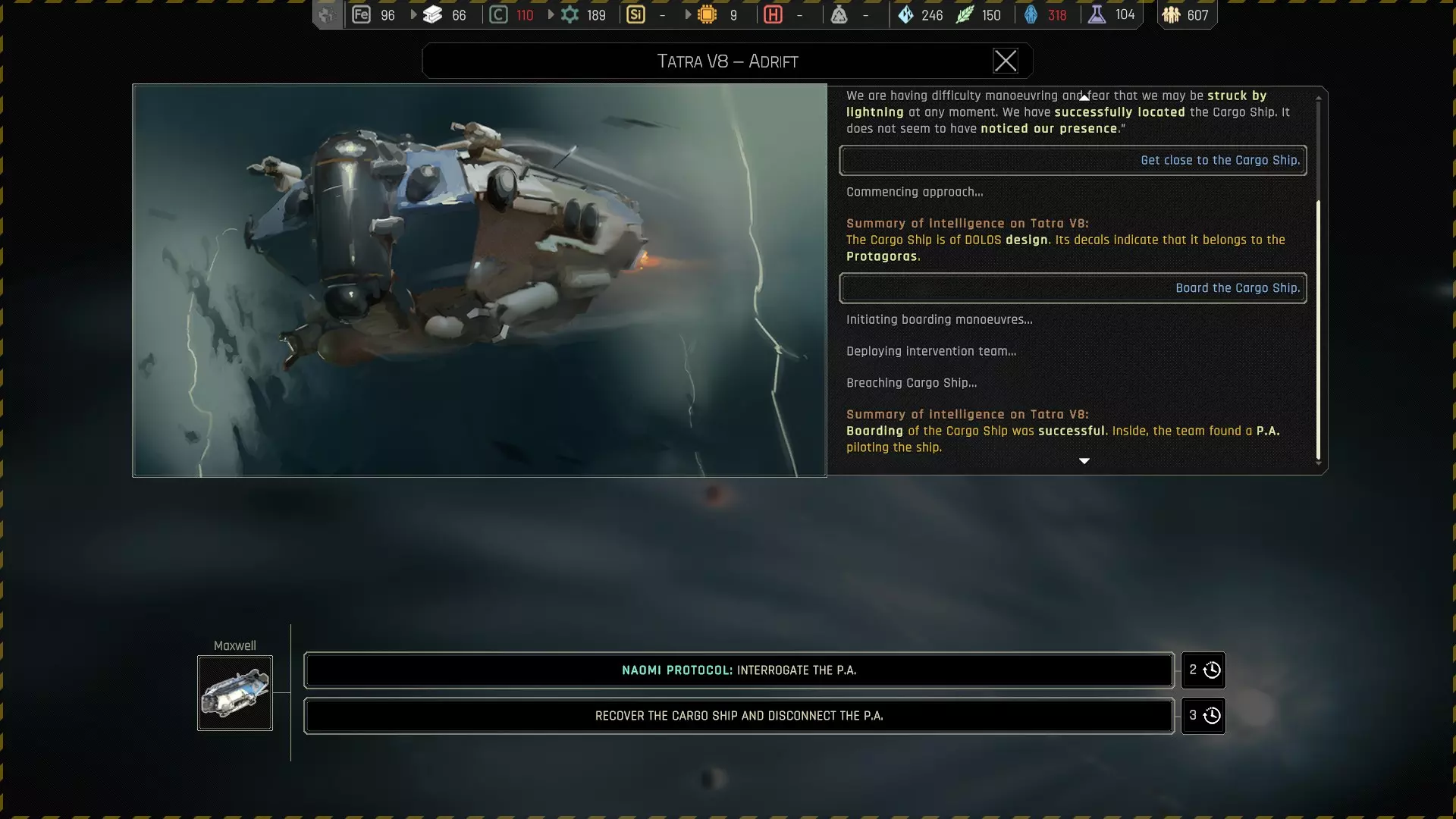Choose Recover the Cargo Ship option

click(x=739, y=716)
